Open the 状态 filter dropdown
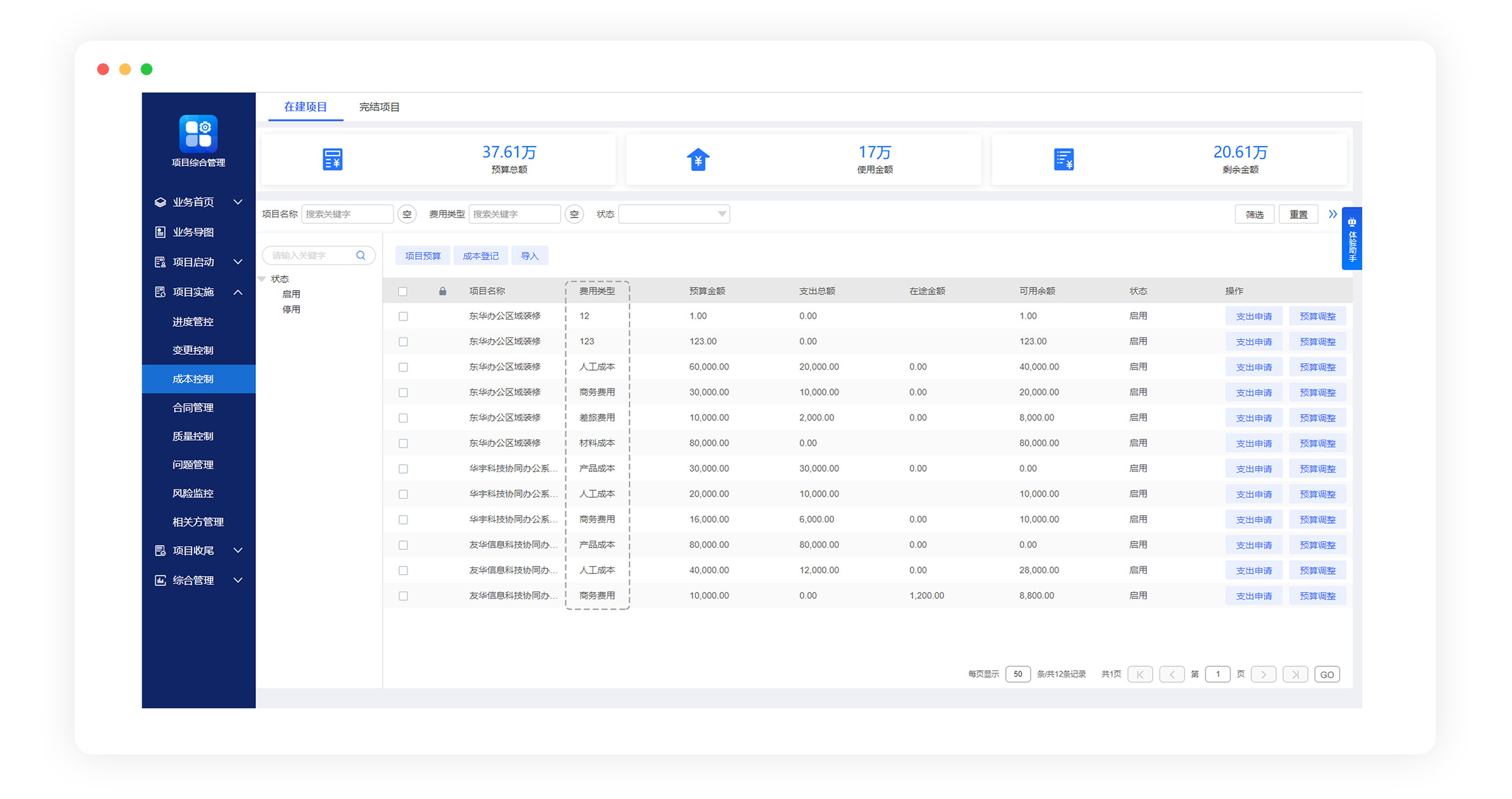This screenshot has width=1512, height=799. click(x=673, y=214)
